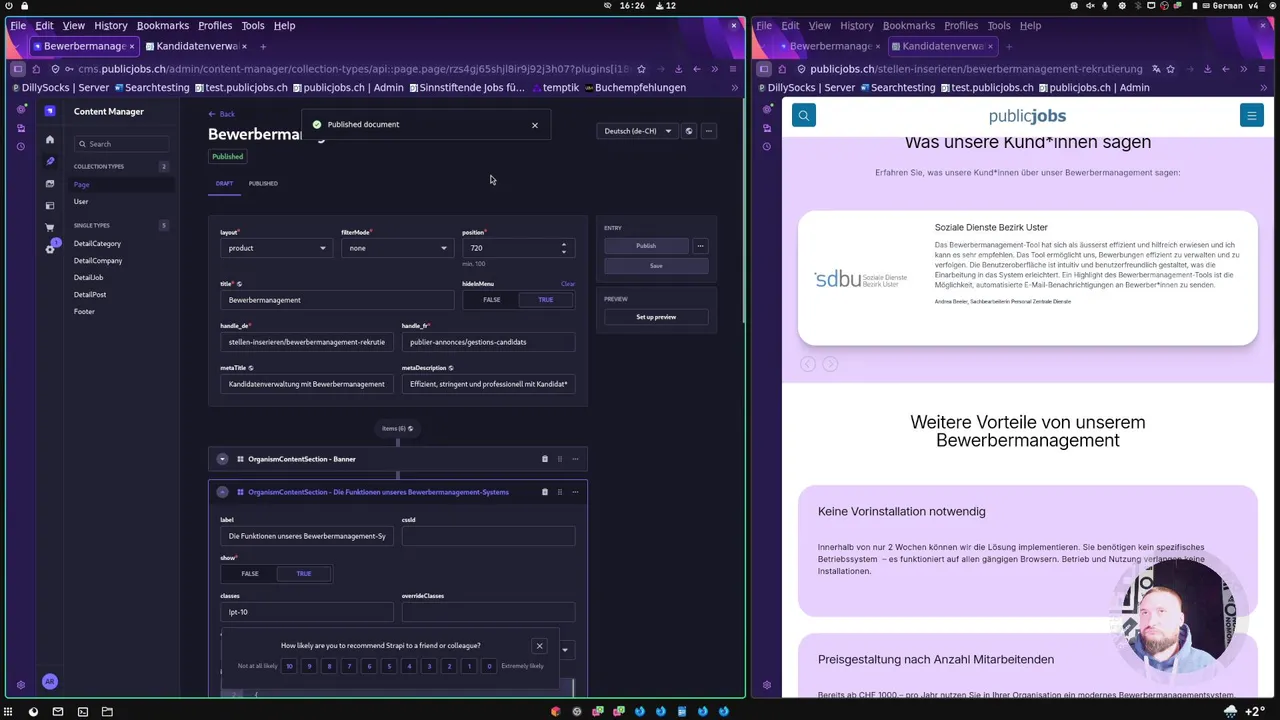Expand OrganismContentSection - Banner component

click(x=223, y=459)
